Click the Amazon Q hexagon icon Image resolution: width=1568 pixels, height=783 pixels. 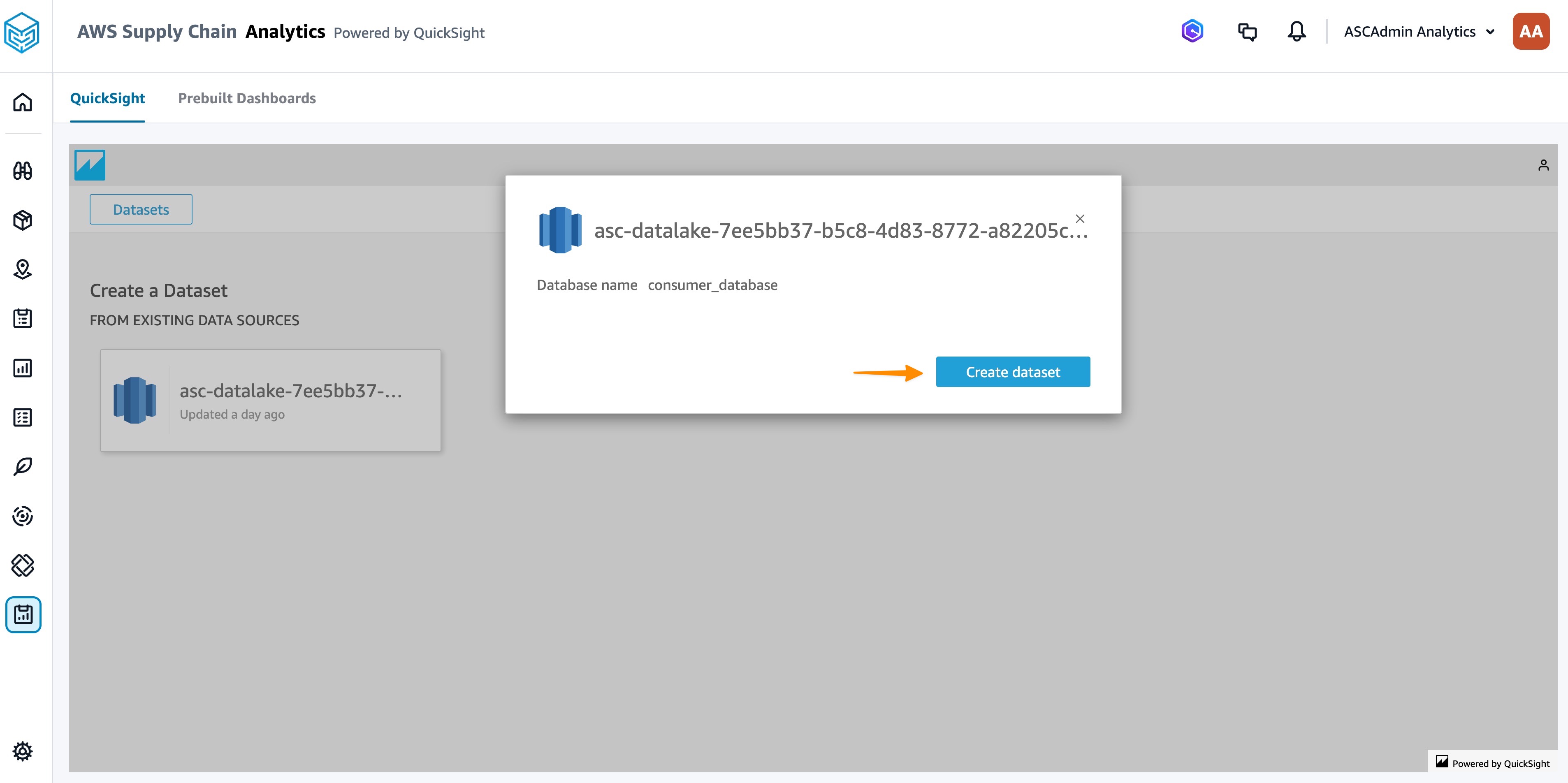point(1192,31)
